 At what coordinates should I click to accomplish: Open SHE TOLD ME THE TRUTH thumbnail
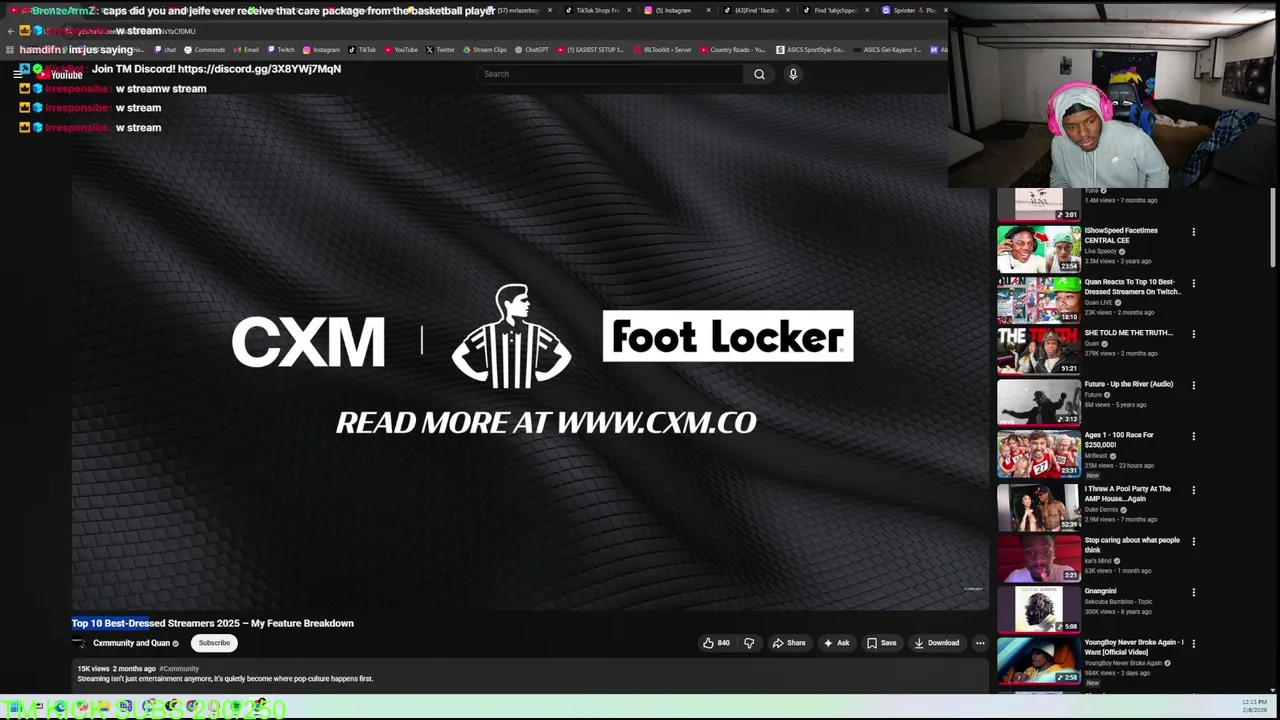click(1038, 351)
